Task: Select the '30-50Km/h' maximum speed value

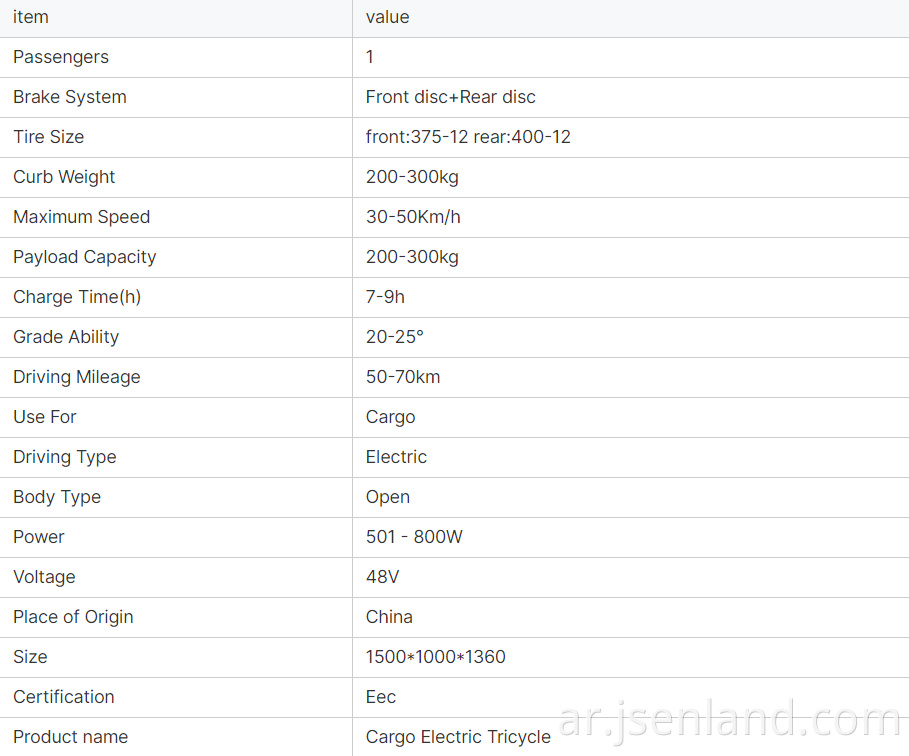Action: coord(413,217)
